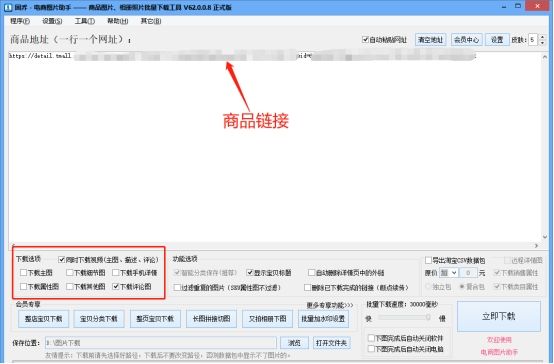Screen dimensions: 554x364
Task: Click the 立即下载 button
Action: pyautogui.click(x=499, y=316)
